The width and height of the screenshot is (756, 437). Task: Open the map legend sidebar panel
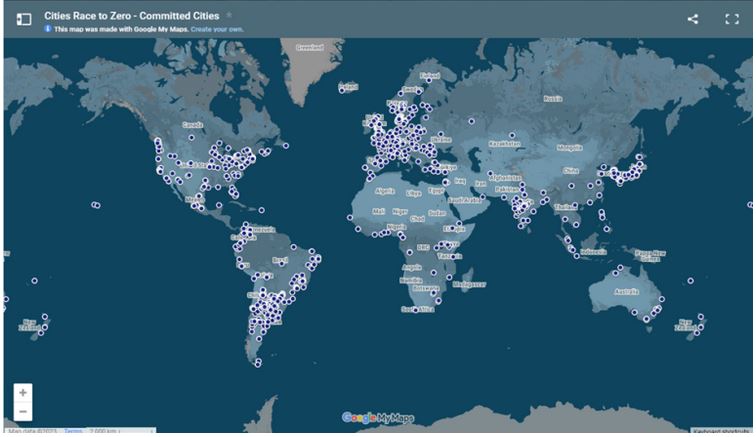pyautogui.click(x=24, y=18)
